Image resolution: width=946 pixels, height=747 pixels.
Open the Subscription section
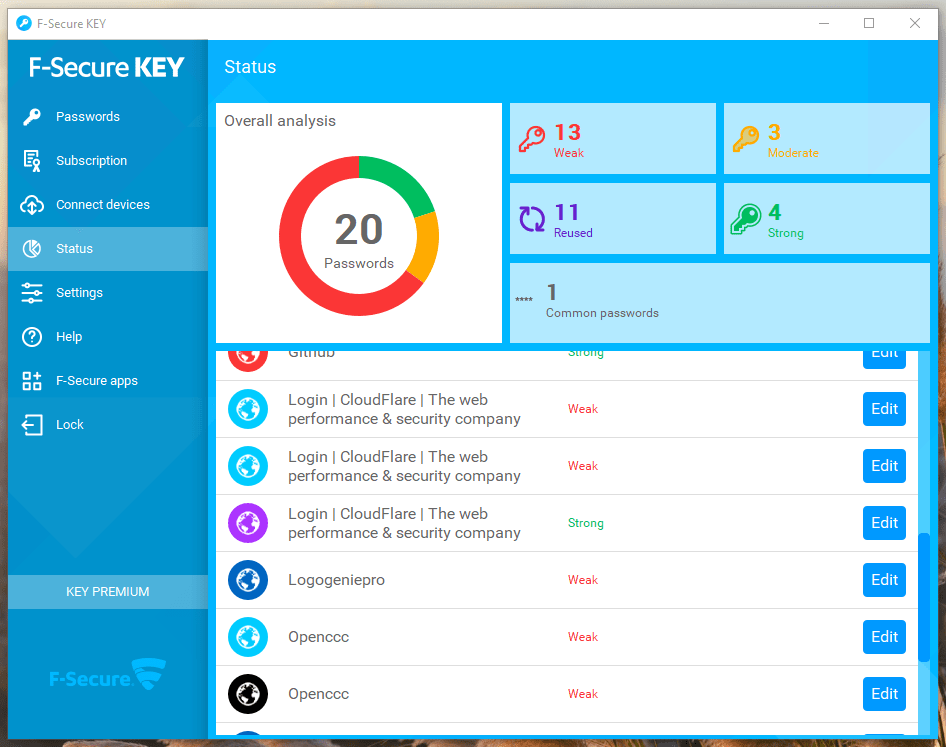[108, 161]
